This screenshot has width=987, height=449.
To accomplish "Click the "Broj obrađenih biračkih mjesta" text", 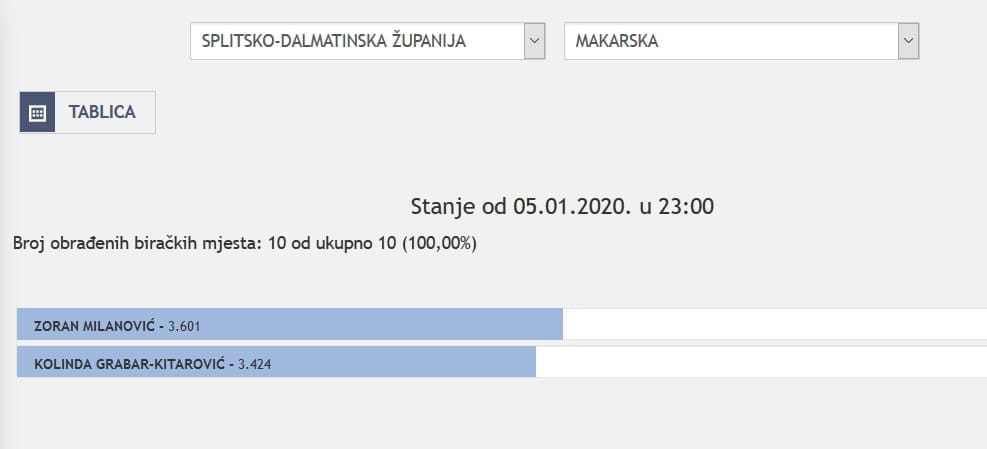I will pos(138,243).
